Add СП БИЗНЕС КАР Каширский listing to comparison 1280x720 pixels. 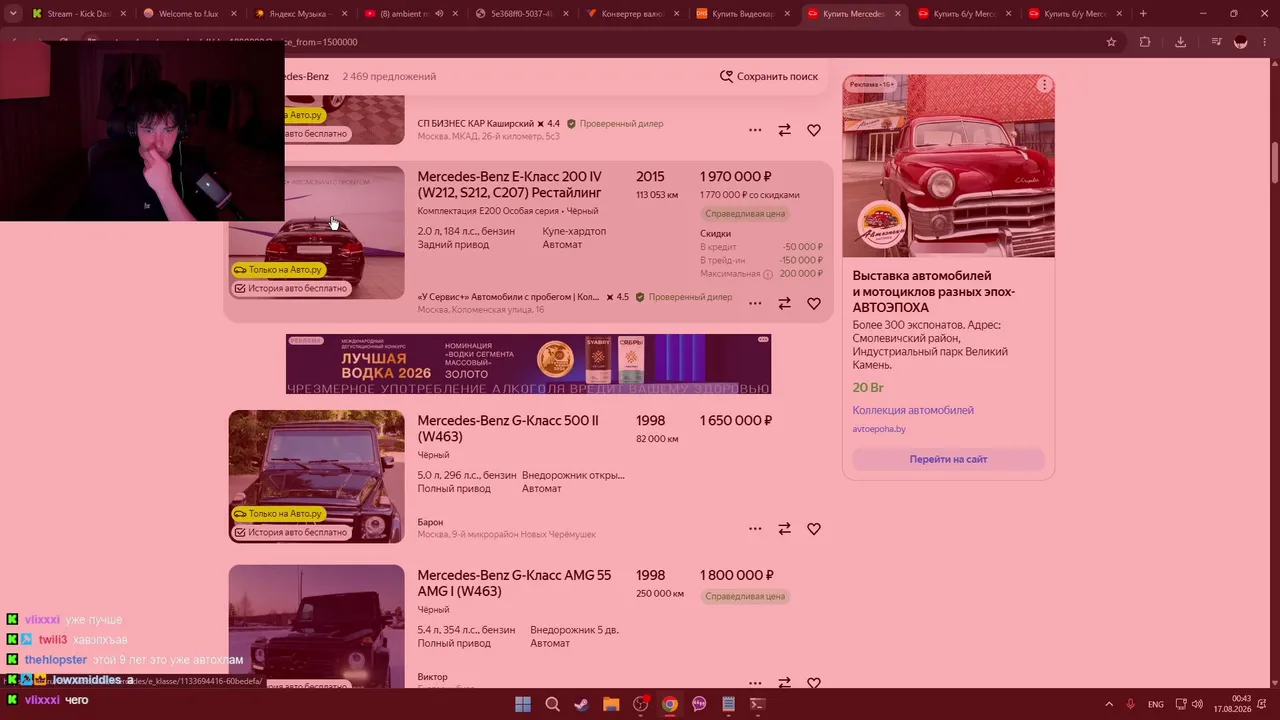tap(785, 130)
